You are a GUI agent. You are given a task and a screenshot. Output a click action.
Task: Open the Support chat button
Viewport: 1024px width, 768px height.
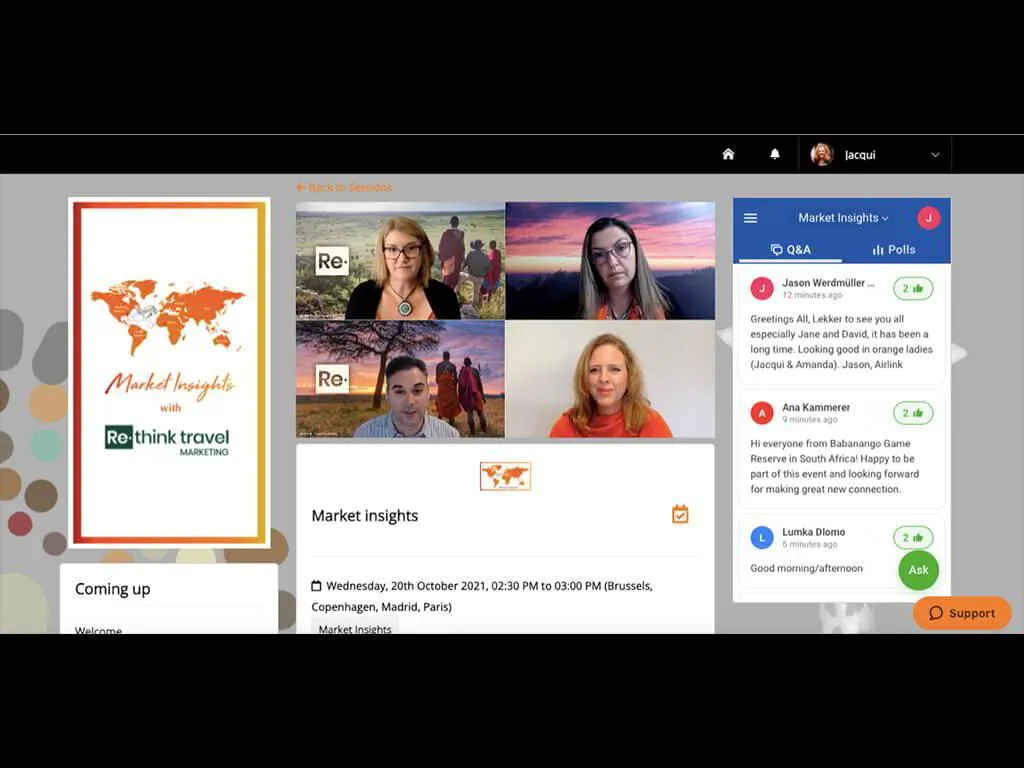point(962,613)
